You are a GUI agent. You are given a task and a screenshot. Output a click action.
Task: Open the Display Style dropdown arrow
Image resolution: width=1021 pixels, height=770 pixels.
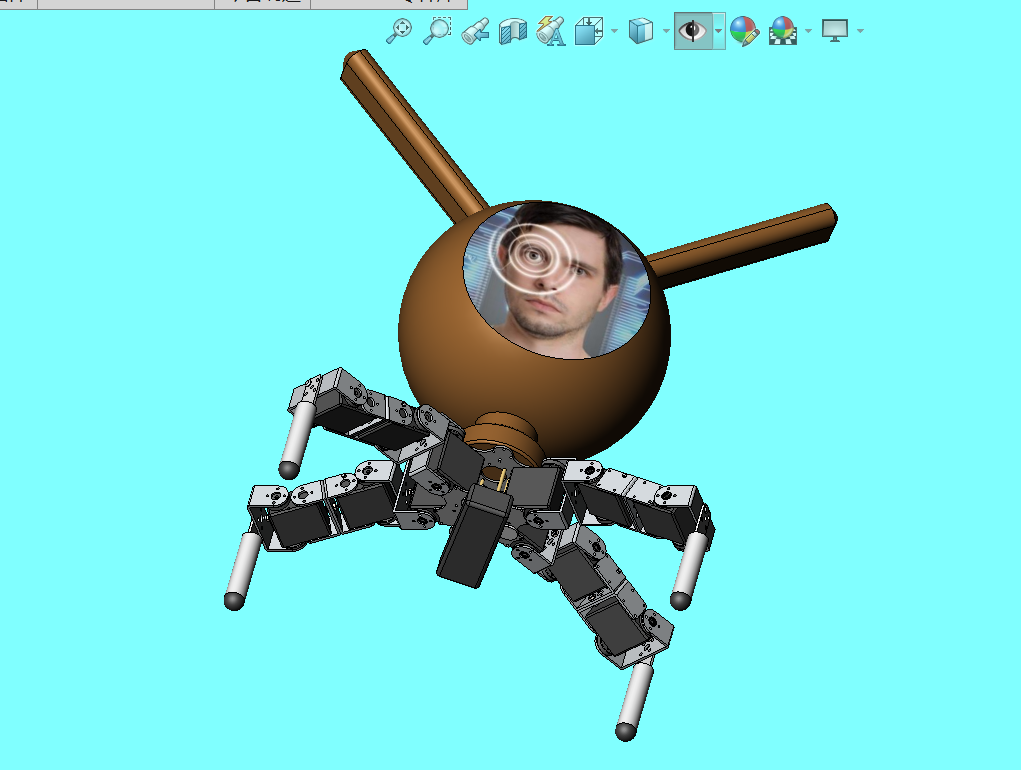(665, 31)
